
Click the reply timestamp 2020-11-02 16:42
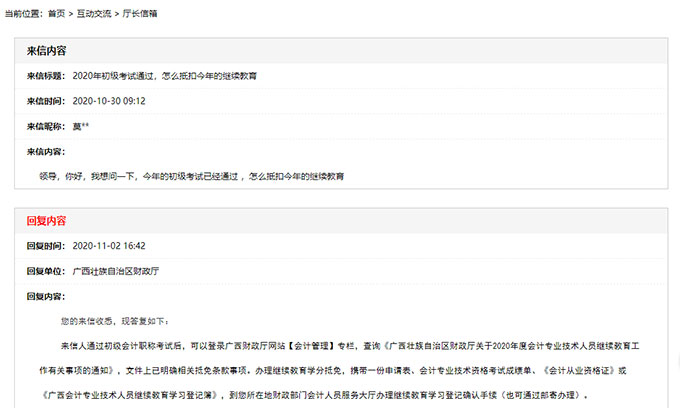[x=109, y=245]
